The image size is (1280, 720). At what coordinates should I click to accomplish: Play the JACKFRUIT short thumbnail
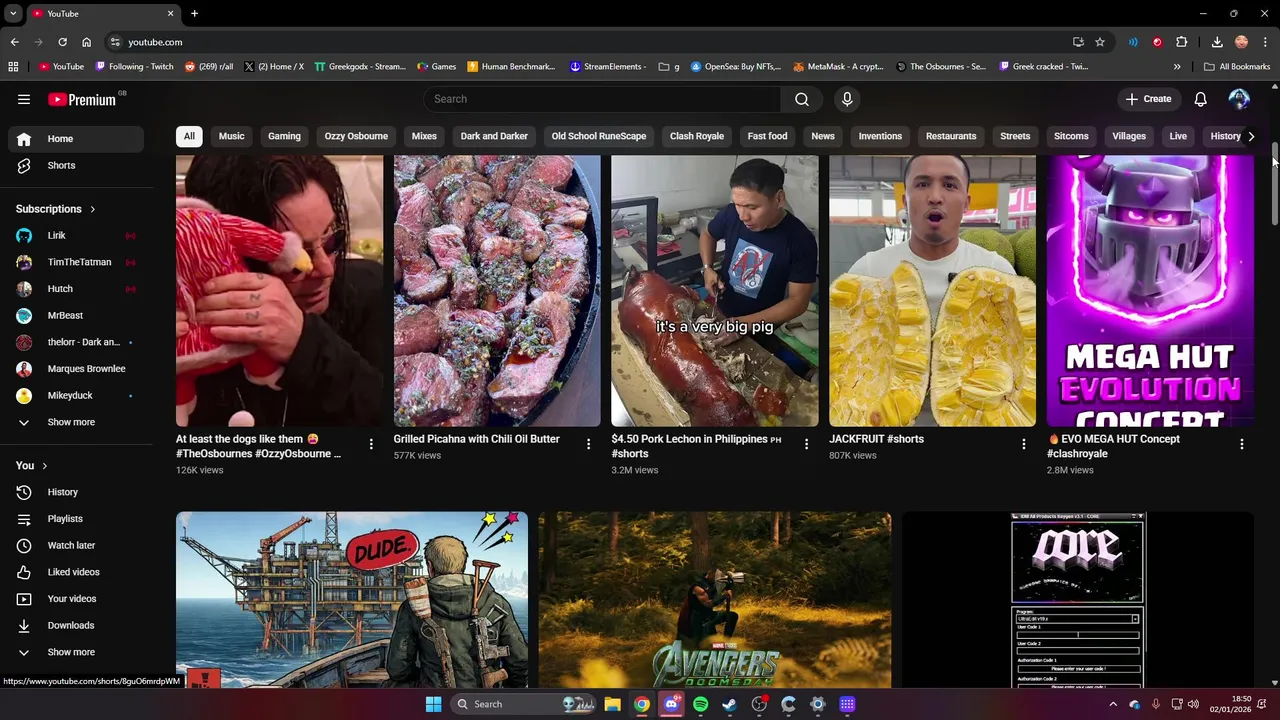[x=932, y=291]
